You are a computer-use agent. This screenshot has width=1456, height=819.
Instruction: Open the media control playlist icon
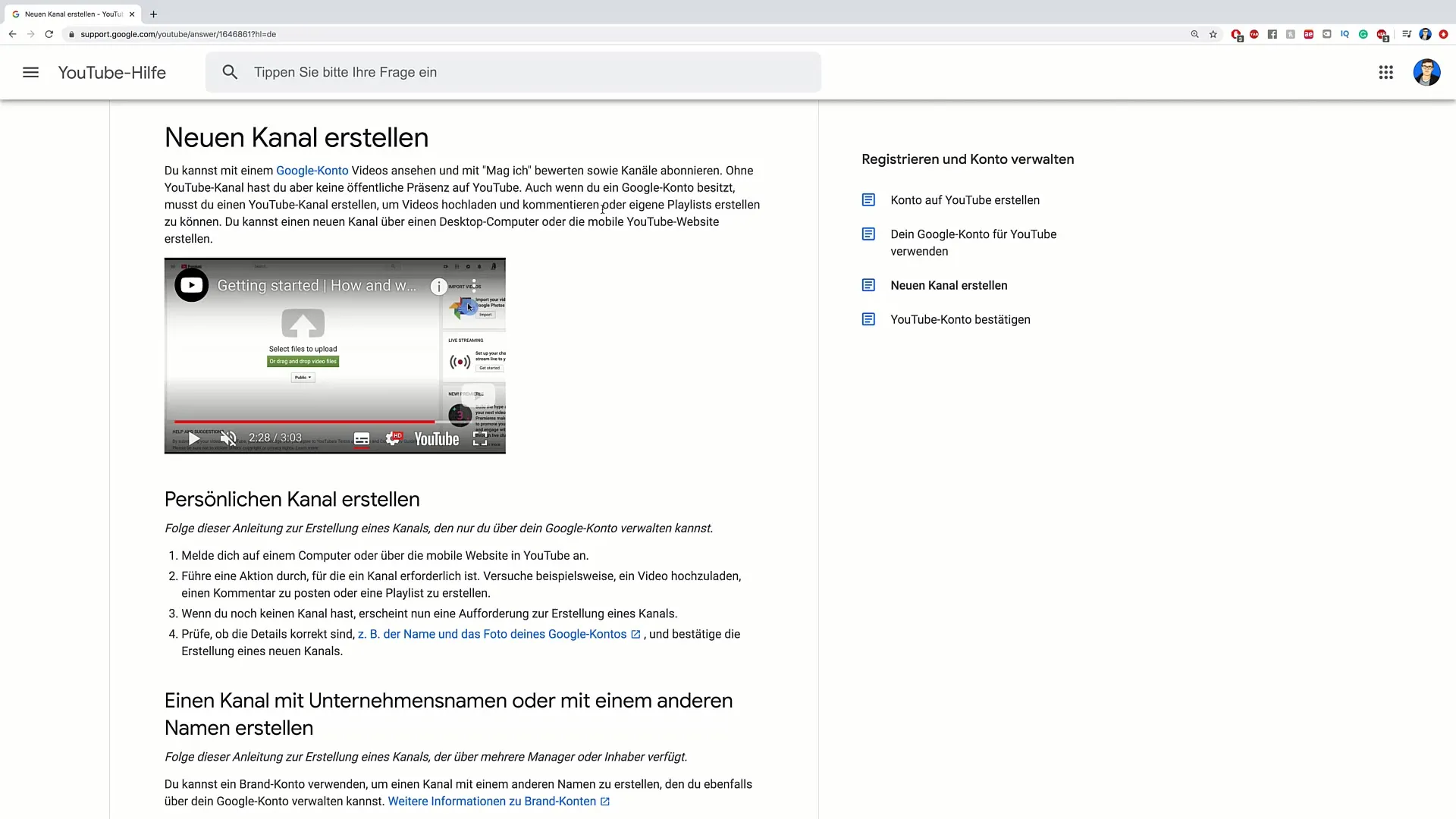[1407, 34]
